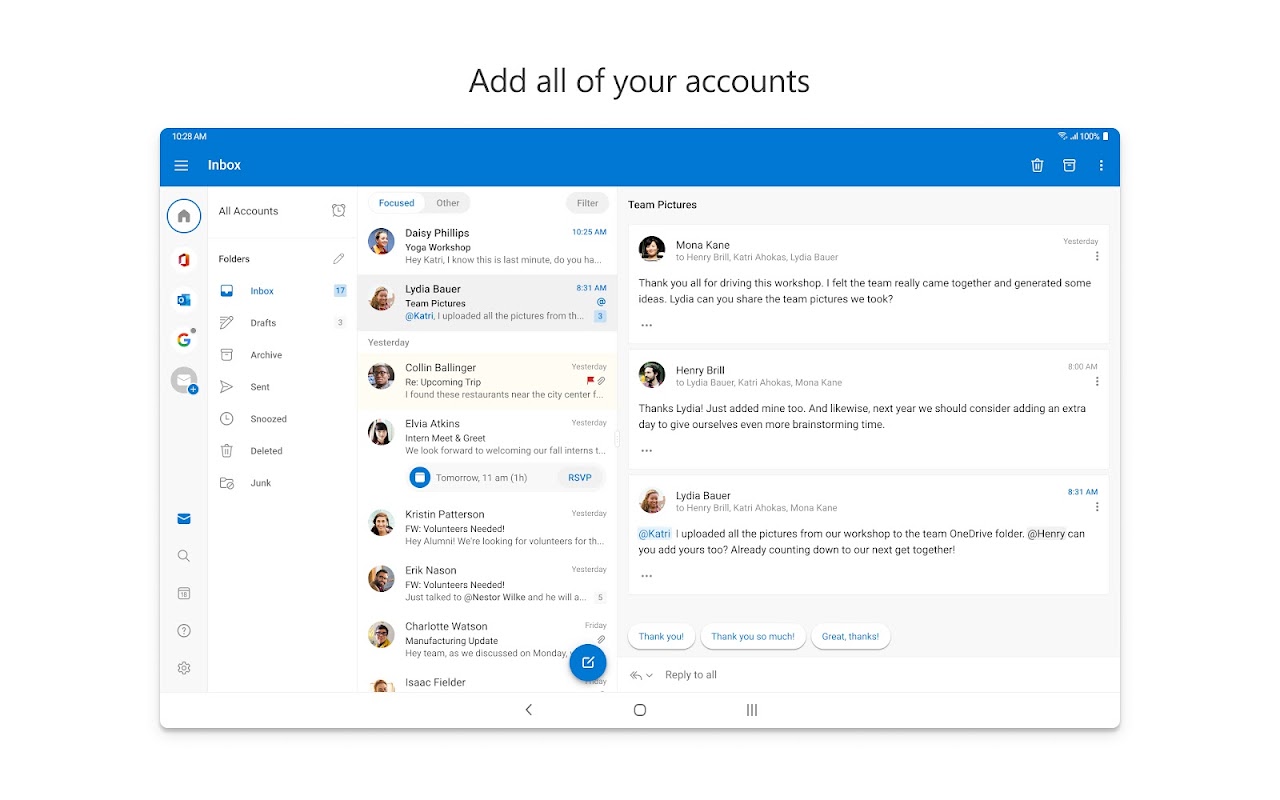This screenshot has width=1280, height=800.
Task: Send quick reply 'Thank you!'
Action: click(x=661, y=637)
